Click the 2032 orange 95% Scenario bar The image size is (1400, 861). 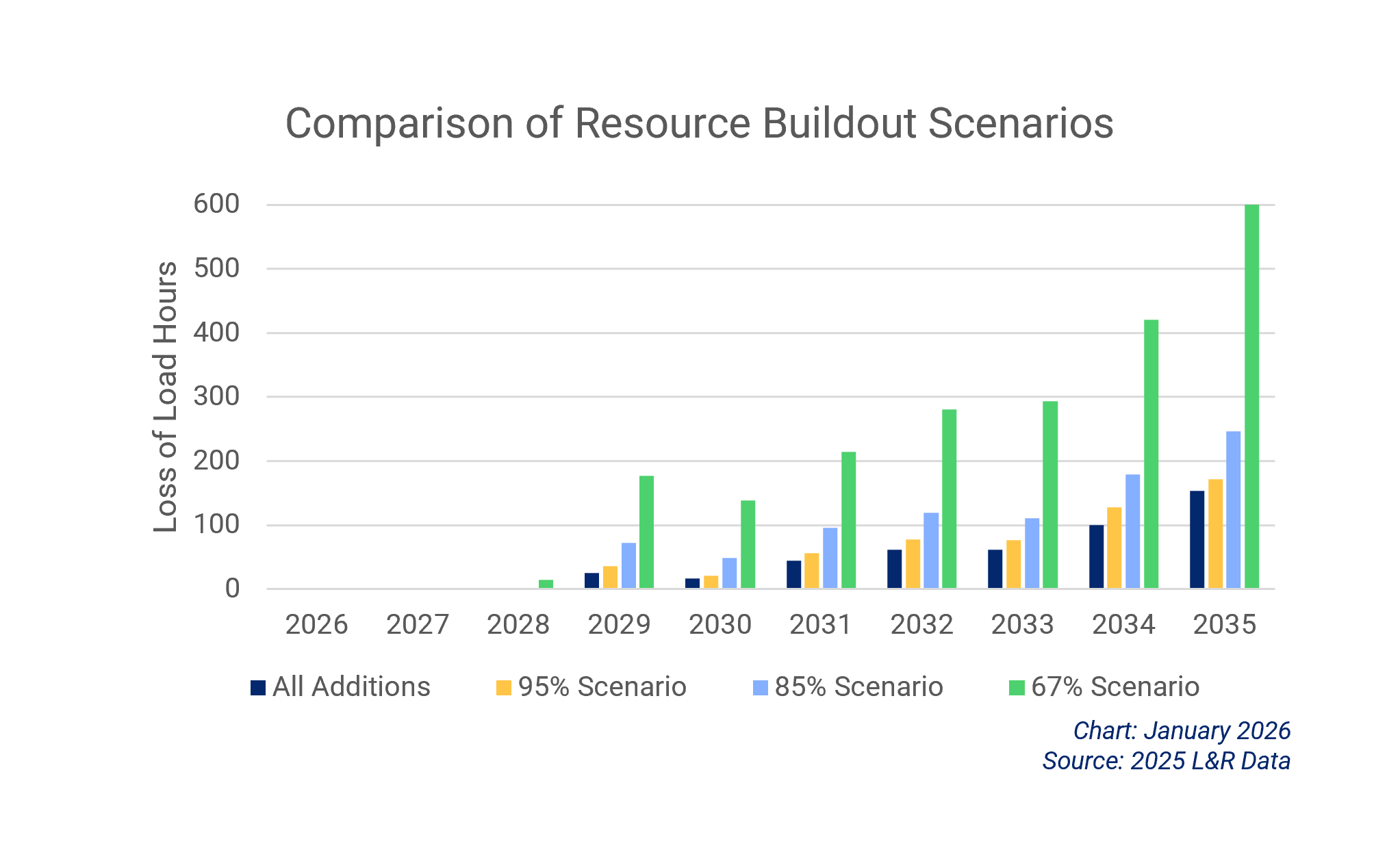[913, 564]
